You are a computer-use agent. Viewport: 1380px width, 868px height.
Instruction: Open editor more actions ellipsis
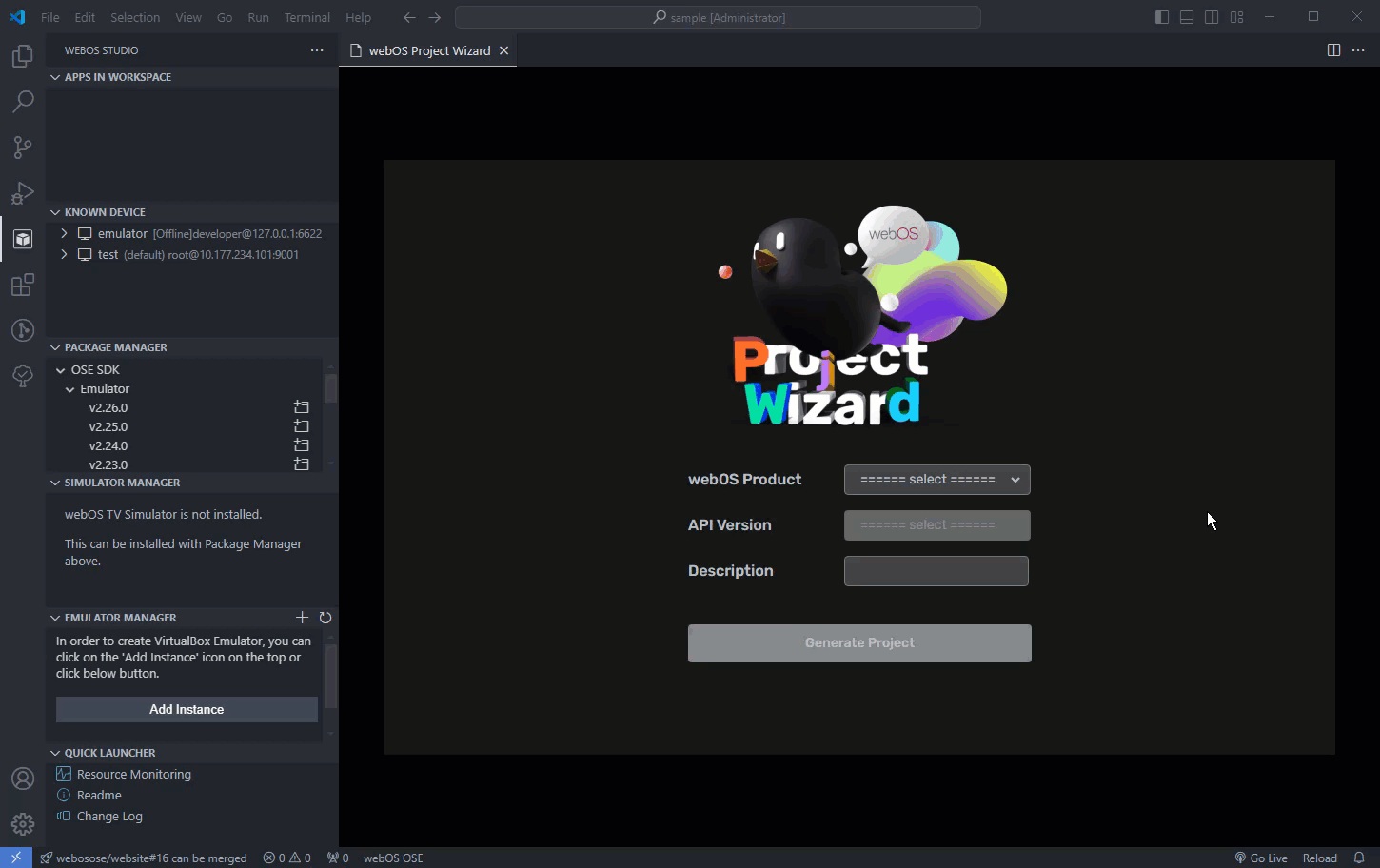tap(1358, 50)
